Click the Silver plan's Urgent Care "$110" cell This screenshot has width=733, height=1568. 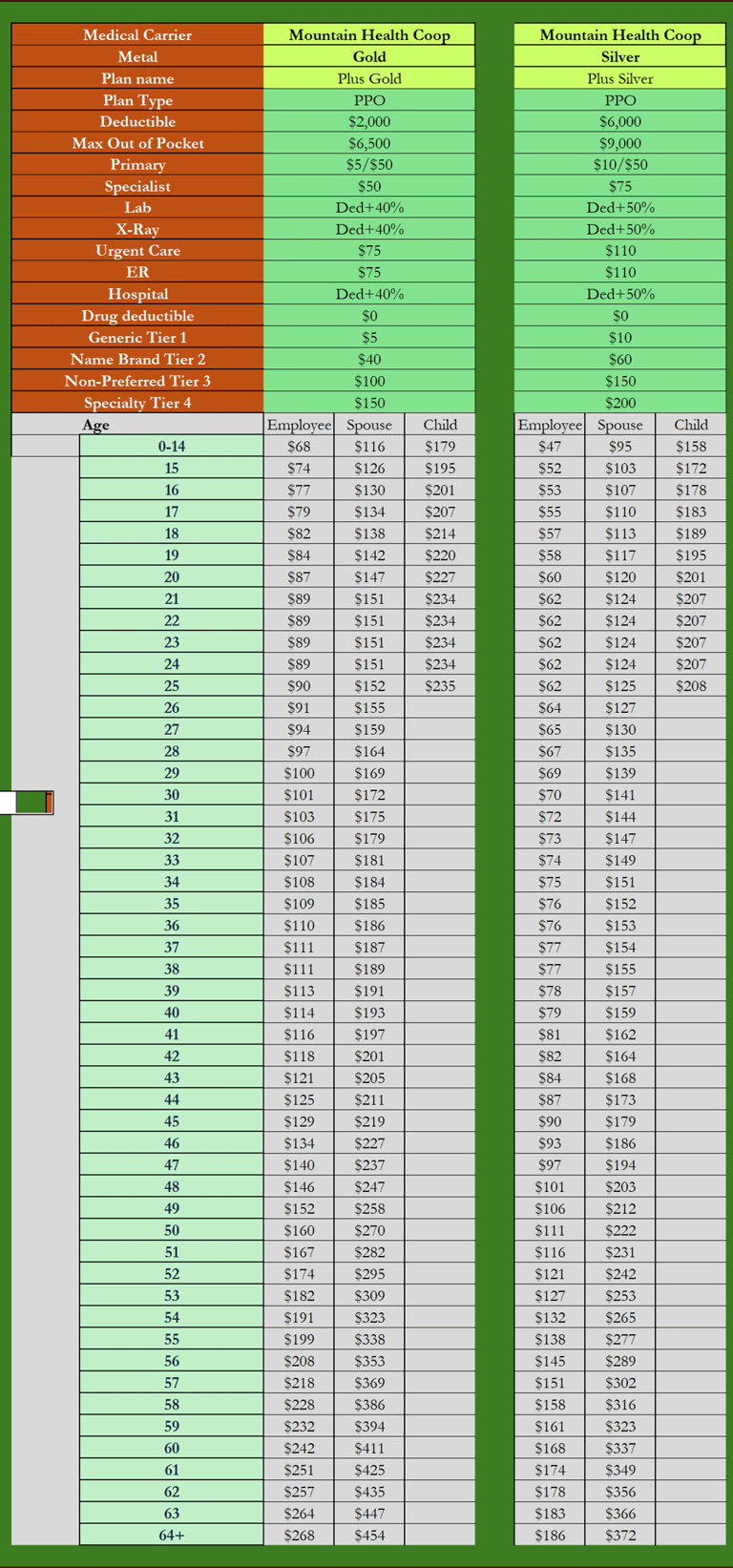pos(620,250)
